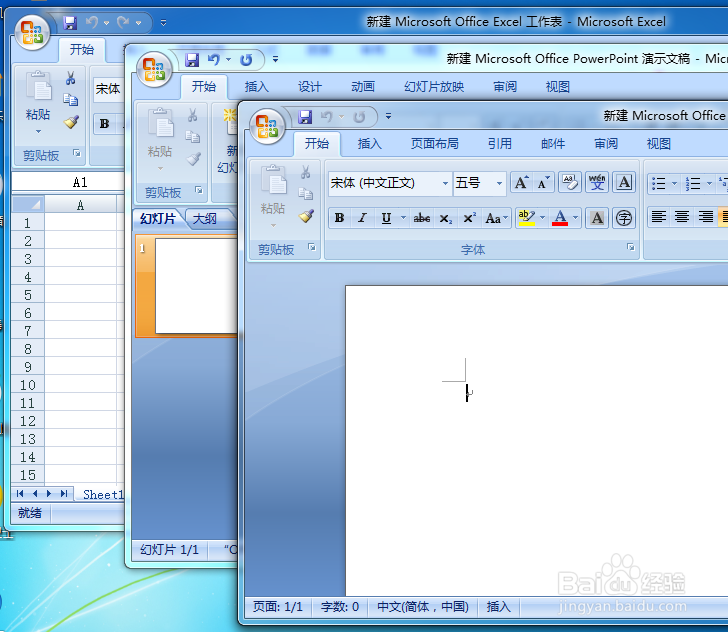Click Word's shrink font icon
Viewport: 728px width, 632px height.
click(x=543, y=183)
